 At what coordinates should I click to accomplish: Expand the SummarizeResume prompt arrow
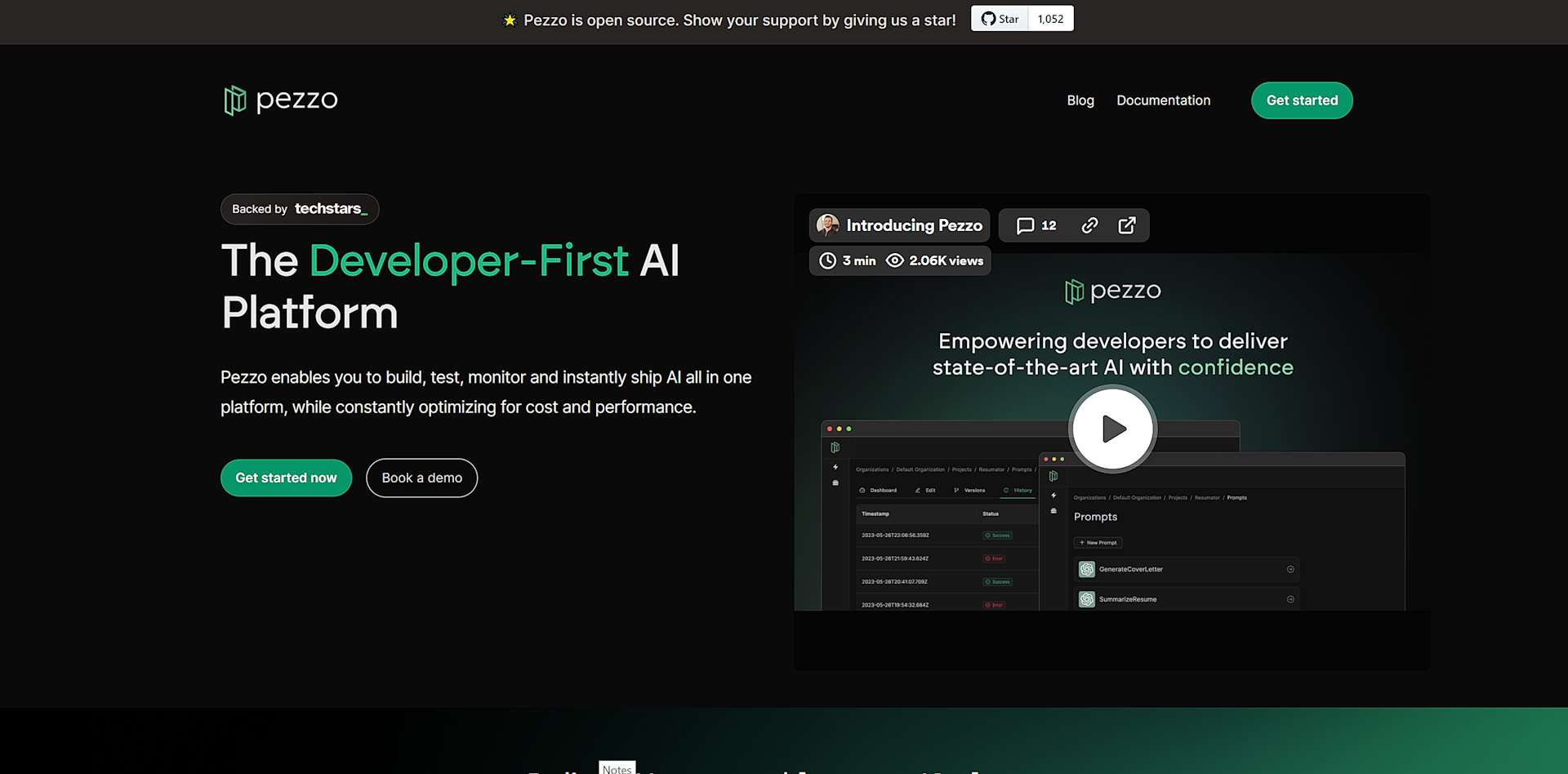pos(1290,598)
